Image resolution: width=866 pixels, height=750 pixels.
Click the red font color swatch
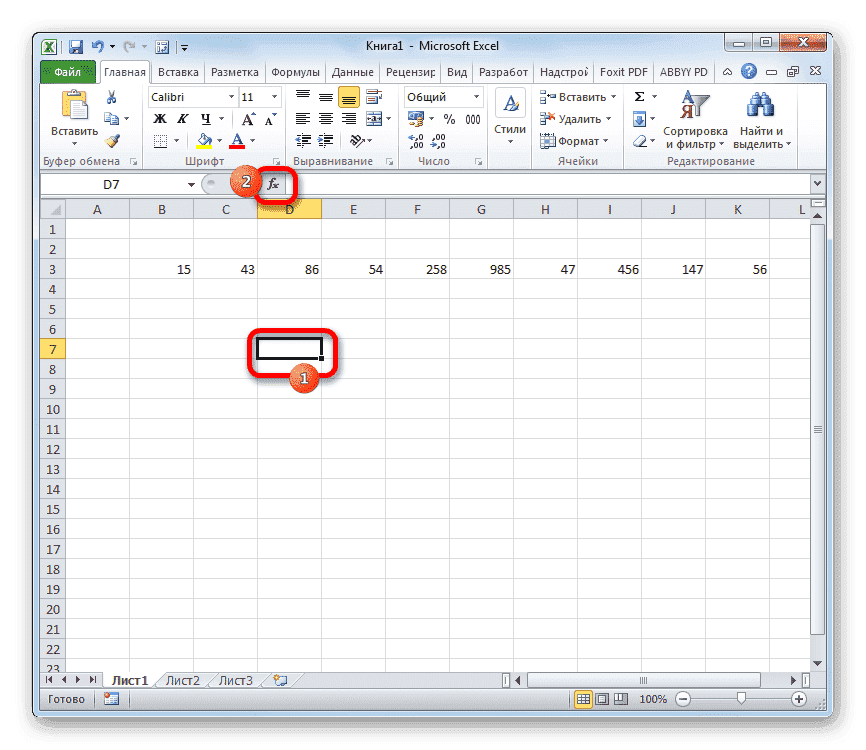237,145
